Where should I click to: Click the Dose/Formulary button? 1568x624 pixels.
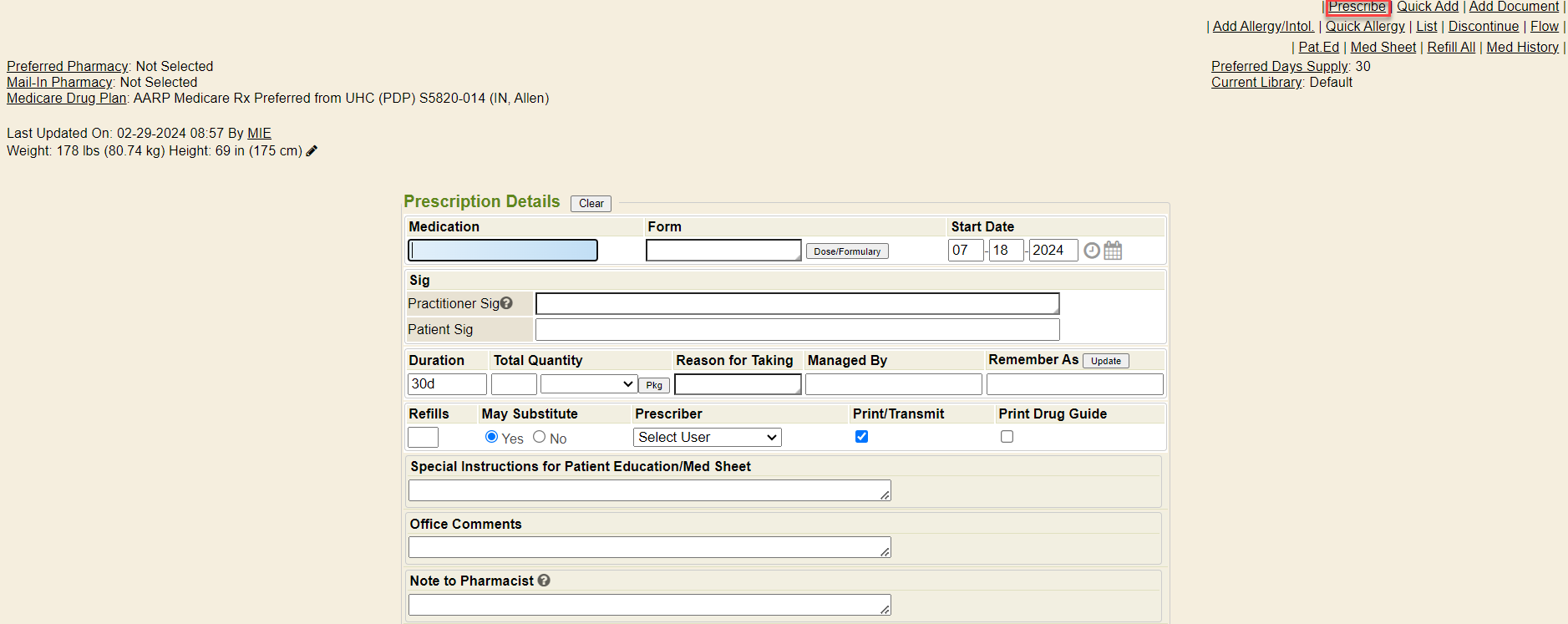(846, 251)
